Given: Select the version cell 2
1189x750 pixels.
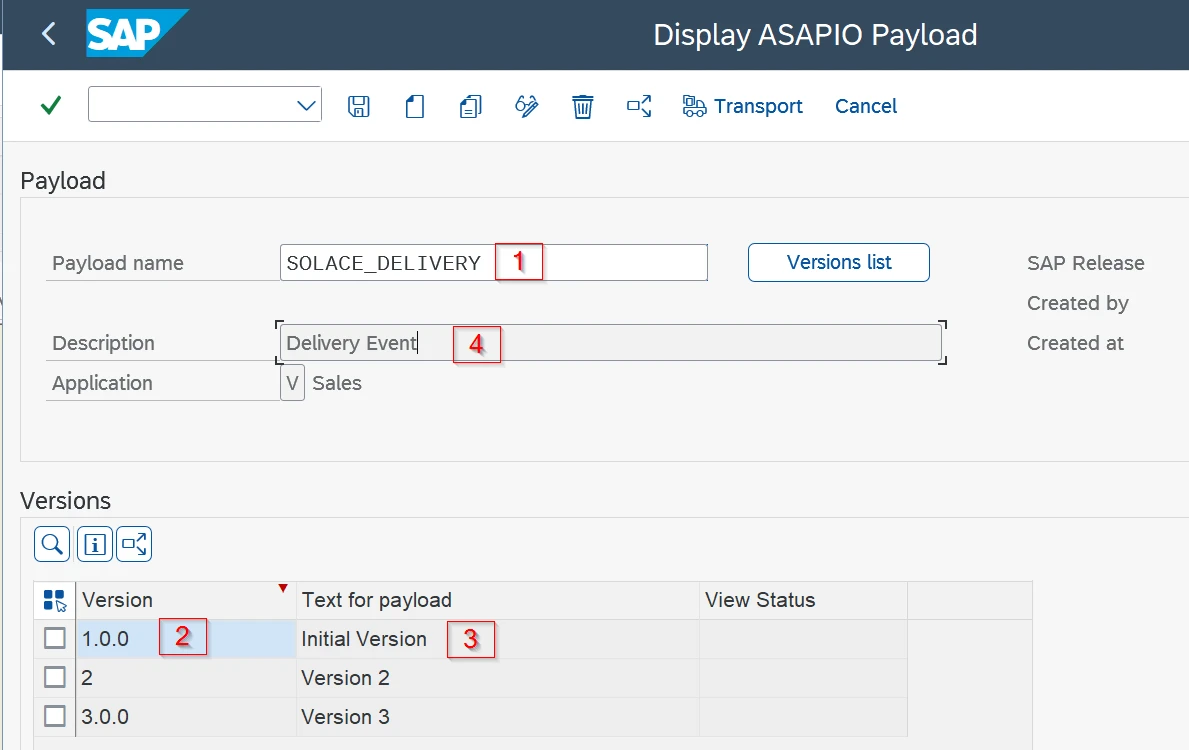Looking at the screenshot, I should click(186, 678).
